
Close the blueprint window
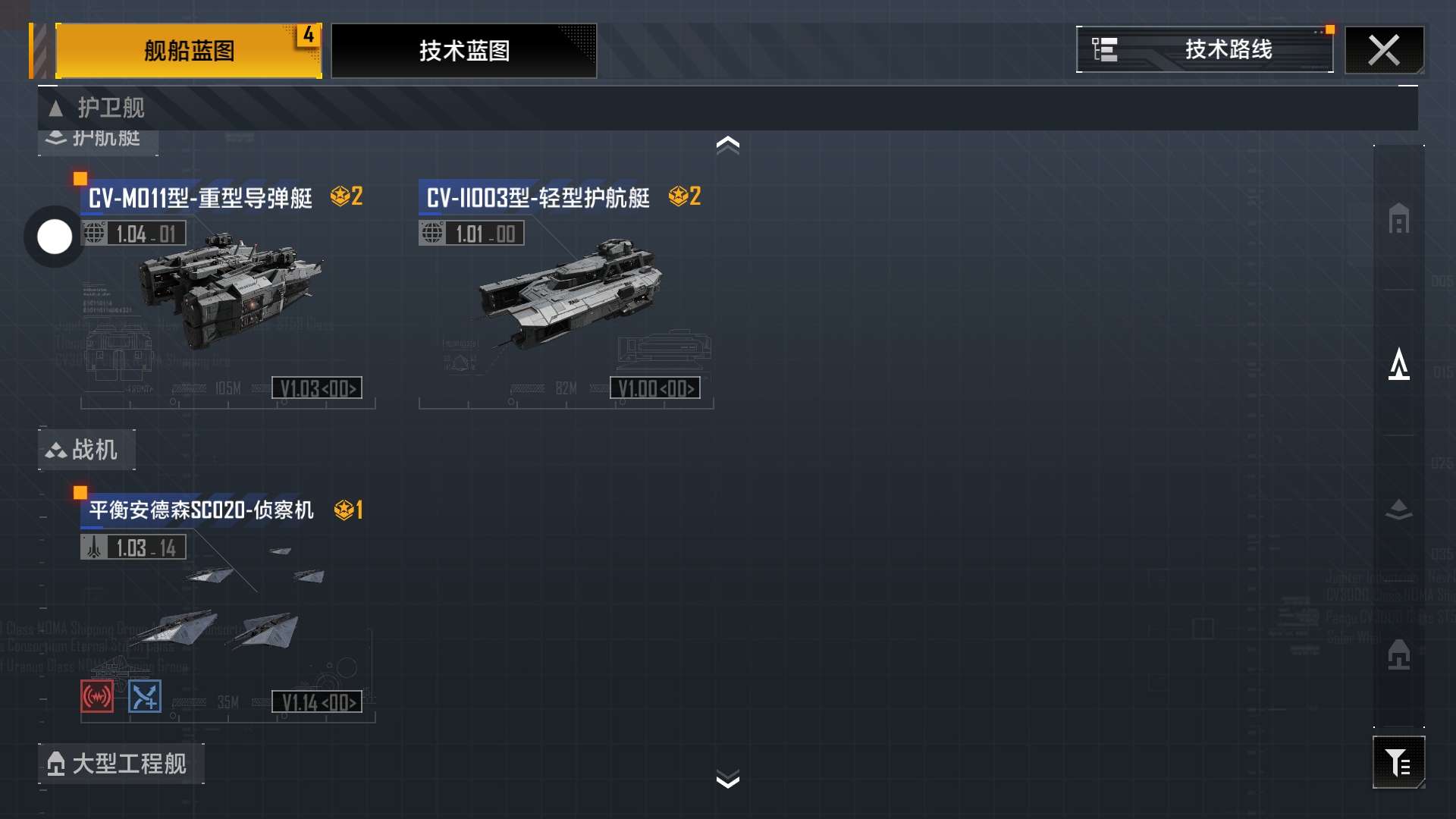click(x=1384, y=51)
